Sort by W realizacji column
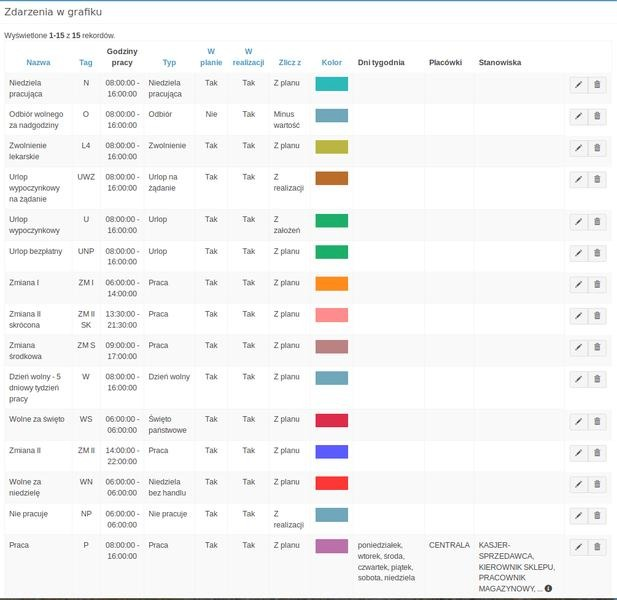The image size is (617, 600). (248, 57)
